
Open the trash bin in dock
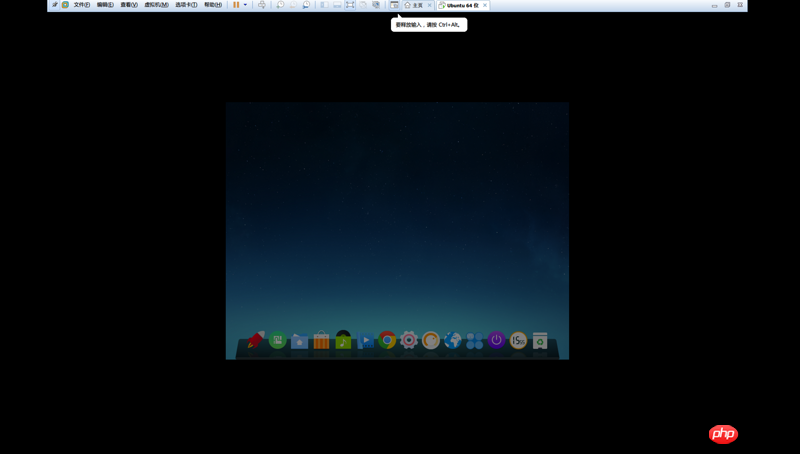tap(540, 341)
